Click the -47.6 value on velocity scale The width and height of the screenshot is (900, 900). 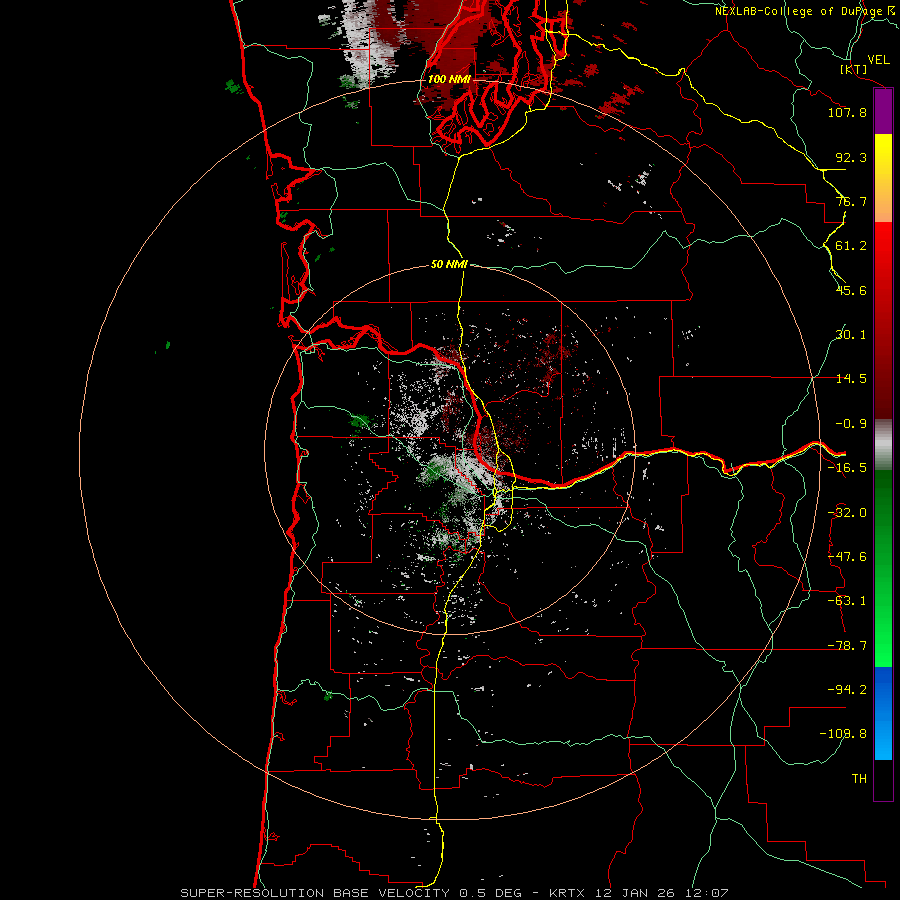tap(847, 557)
